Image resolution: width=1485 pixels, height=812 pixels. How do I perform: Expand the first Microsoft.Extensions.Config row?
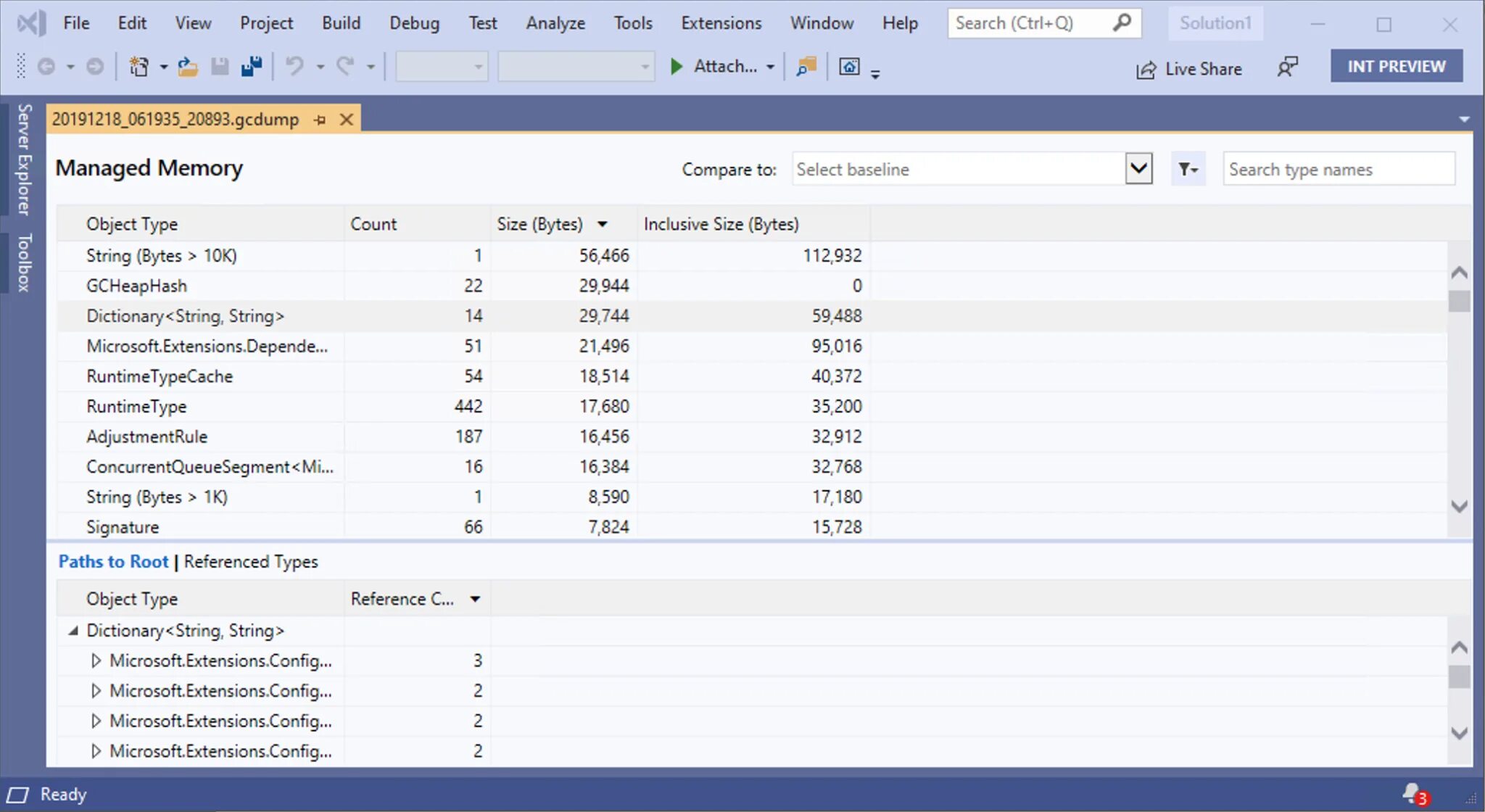[x=96, y=660]
